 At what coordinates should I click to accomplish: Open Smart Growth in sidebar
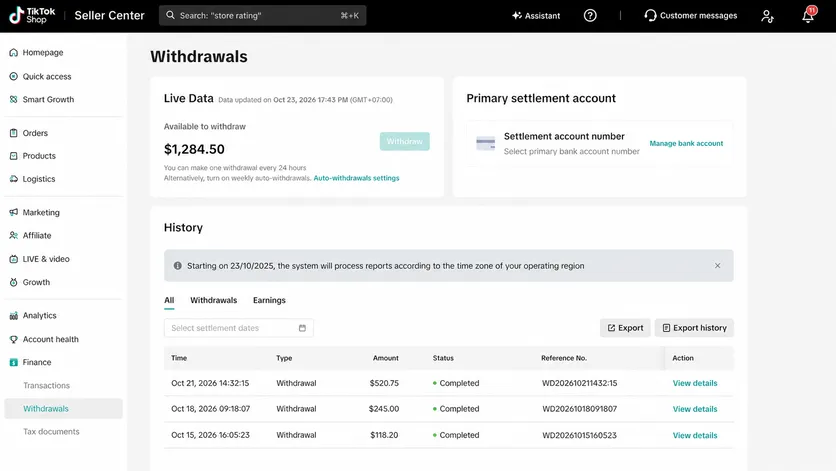[42, 99]
